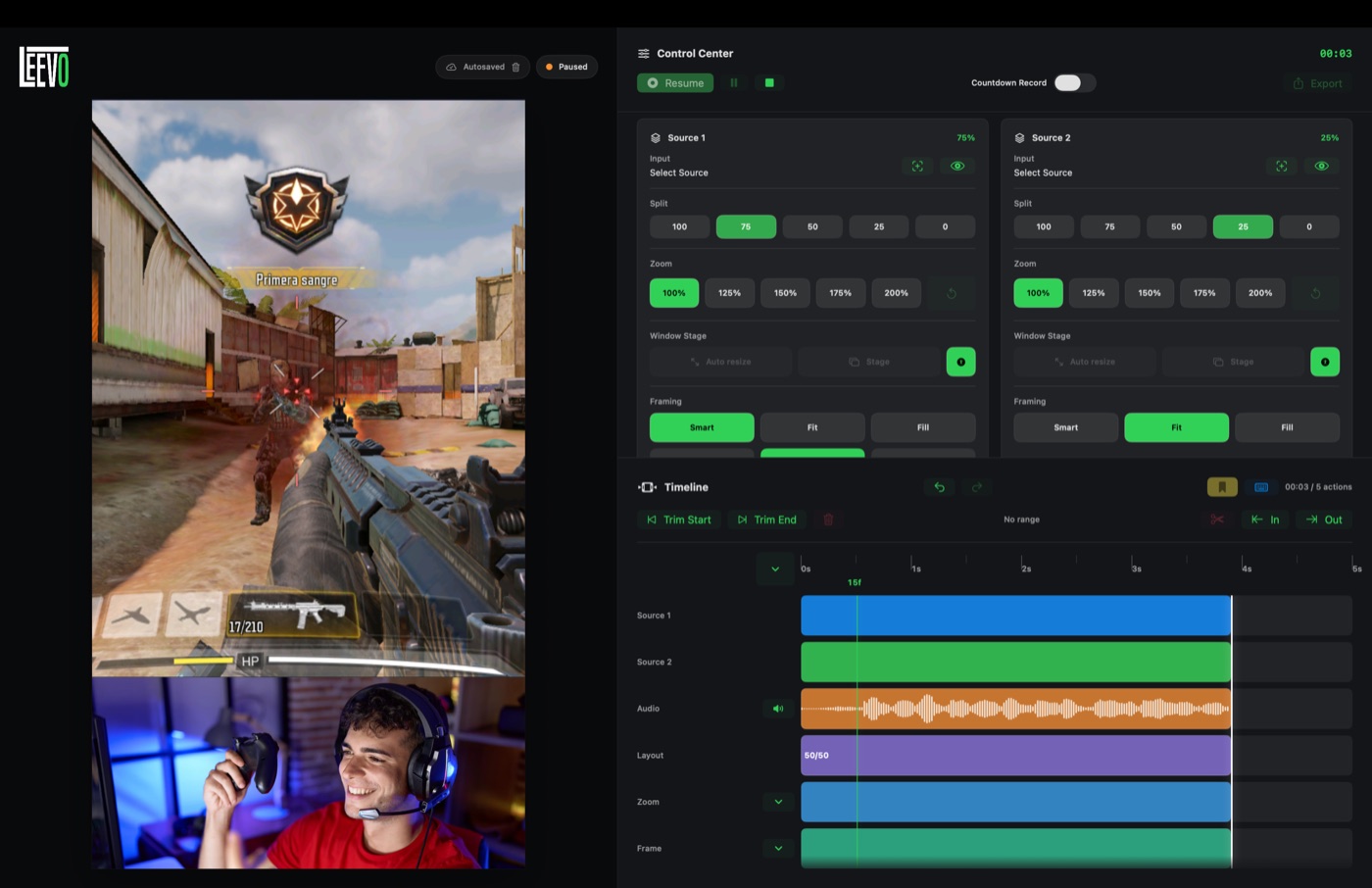The image size is (1372, 888).
Task: Set Source 1 split to 100
Action: coord(679,226)
